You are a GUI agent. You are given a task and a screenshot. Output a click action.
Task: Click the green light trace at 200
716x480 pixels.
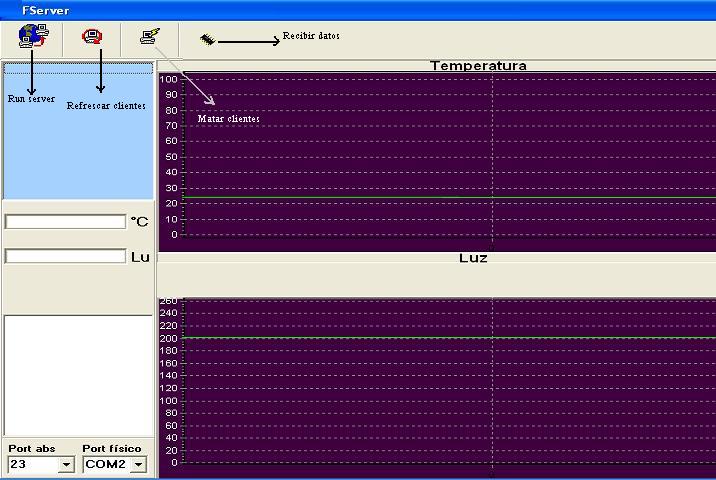coord(449,338)
